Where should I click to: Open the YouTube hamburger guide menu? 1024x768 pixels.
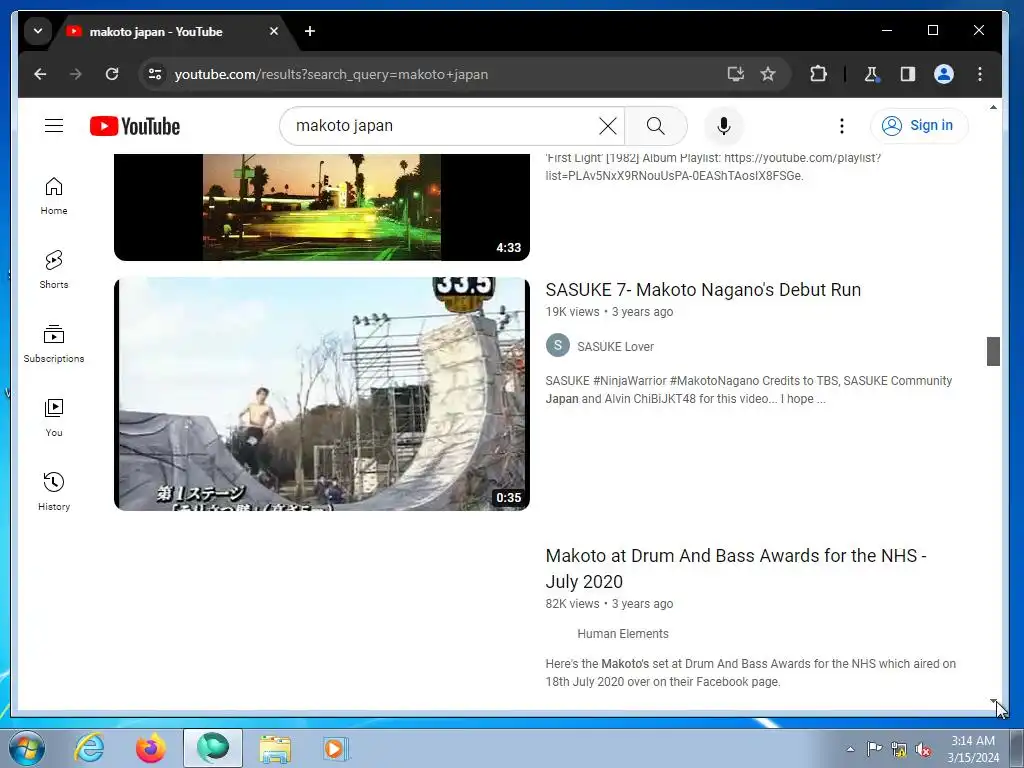coord(54,125)
